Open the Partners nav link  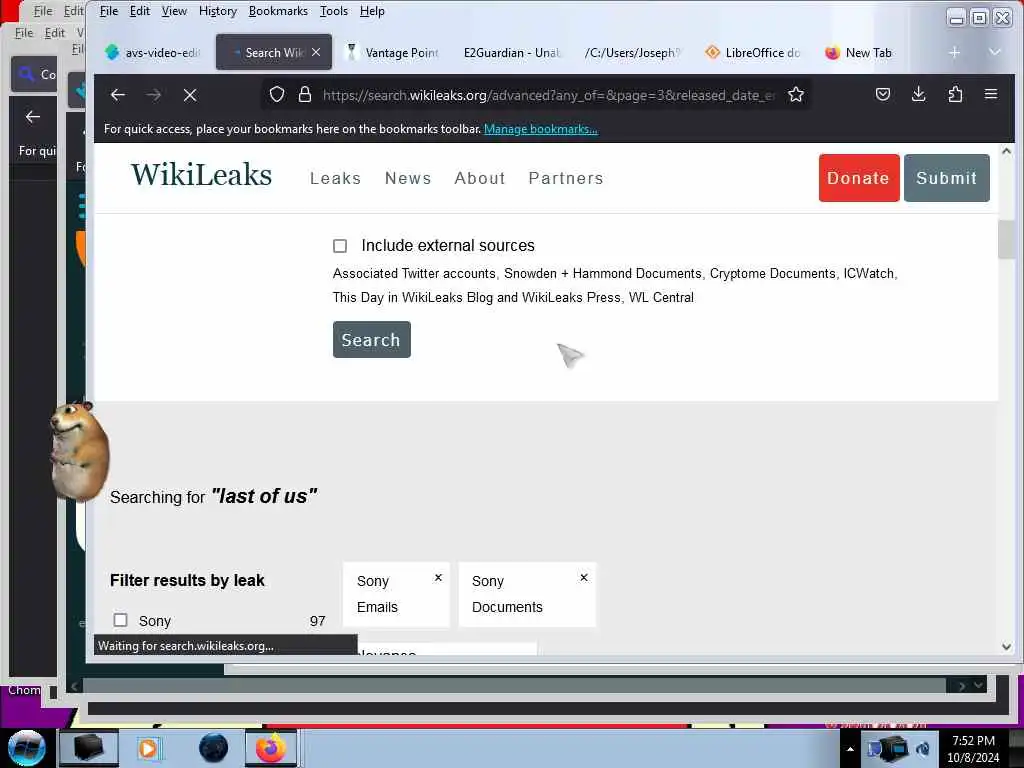(566, 178)
